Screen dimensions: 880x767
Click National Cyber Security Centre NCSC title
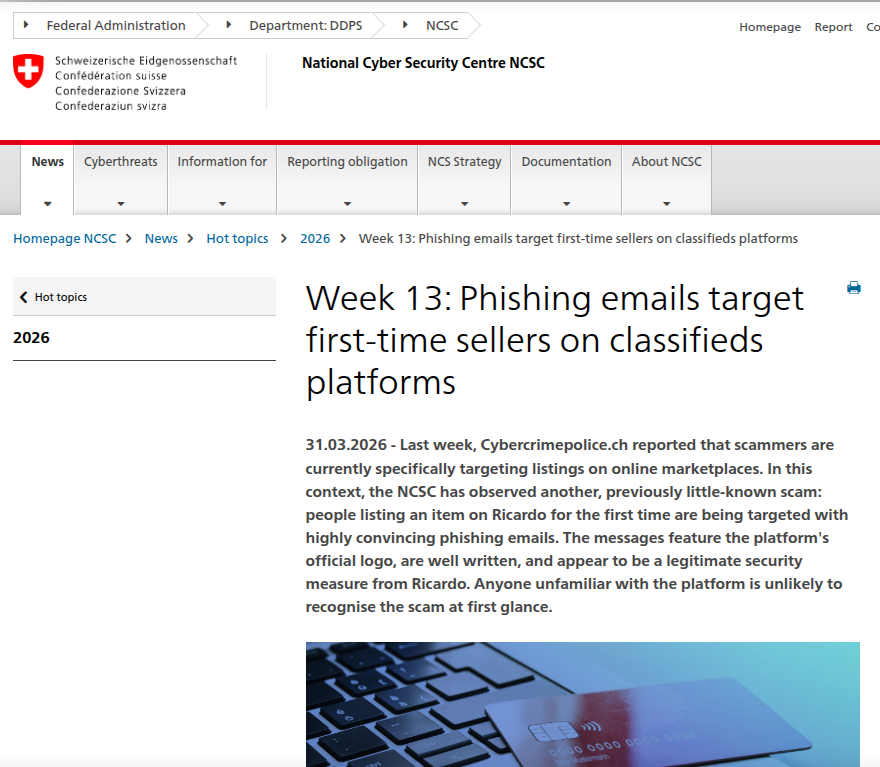click(423, 63)
